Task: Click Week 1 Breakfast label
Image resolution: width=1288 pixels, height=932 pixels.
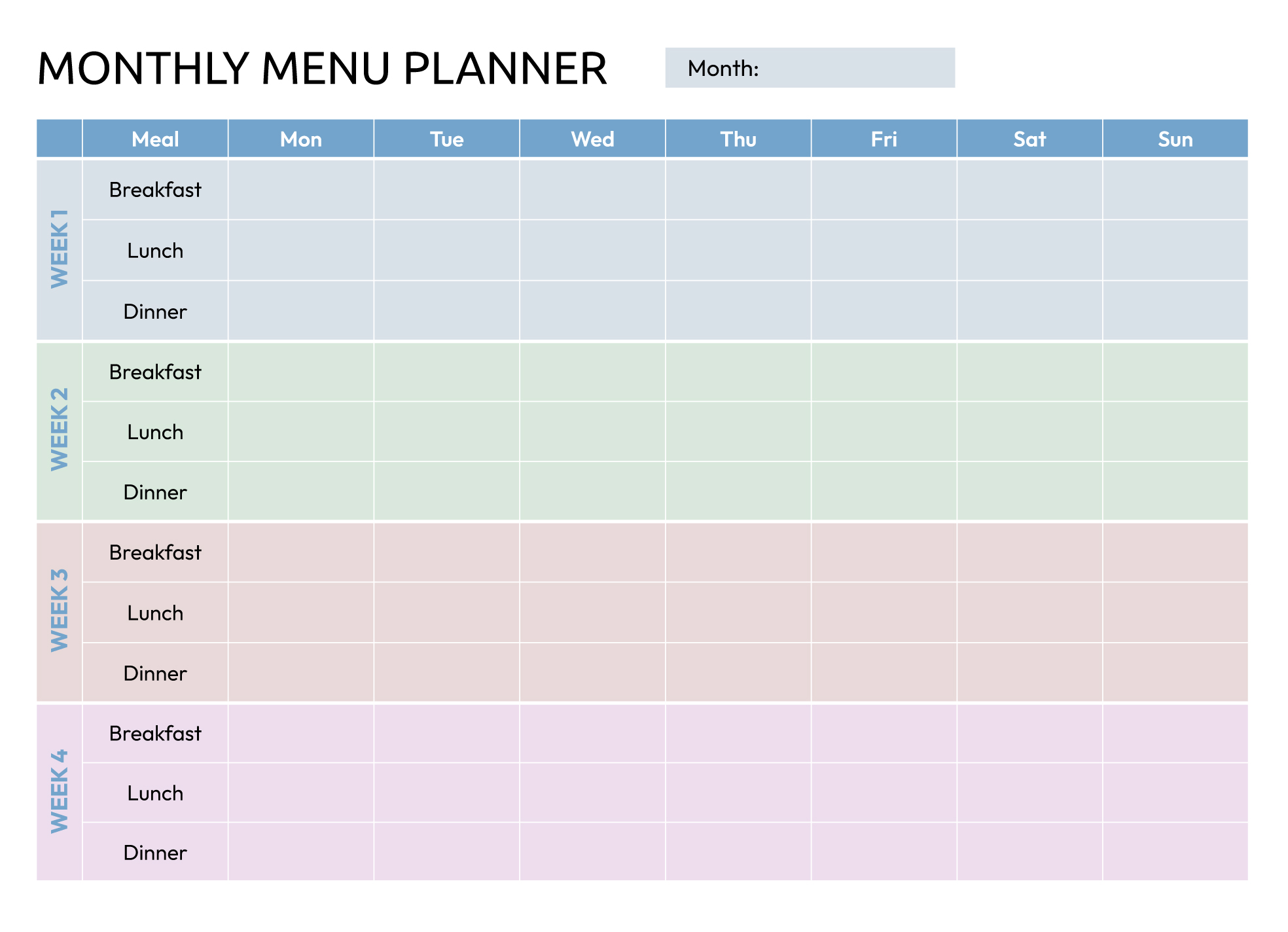Action: (x=155, y=190)
